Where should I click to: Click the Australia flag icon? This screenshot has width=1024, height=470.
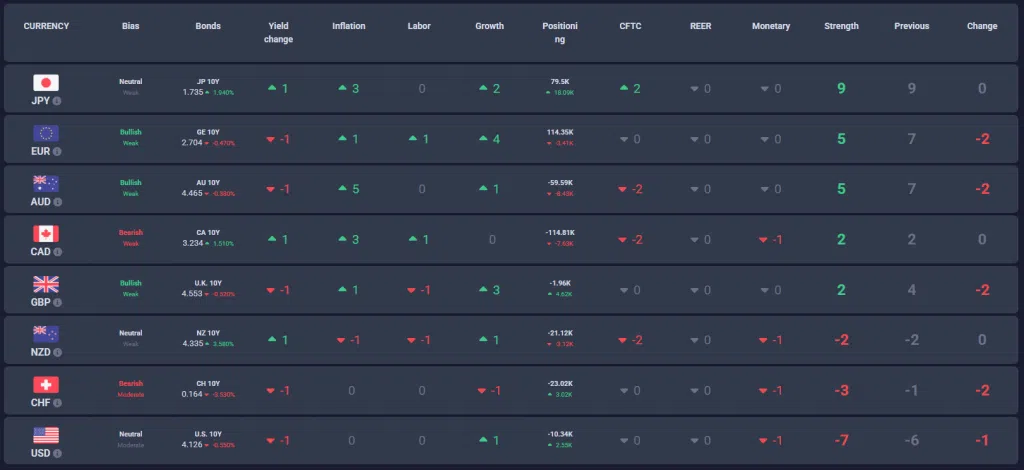pos(46,183)
